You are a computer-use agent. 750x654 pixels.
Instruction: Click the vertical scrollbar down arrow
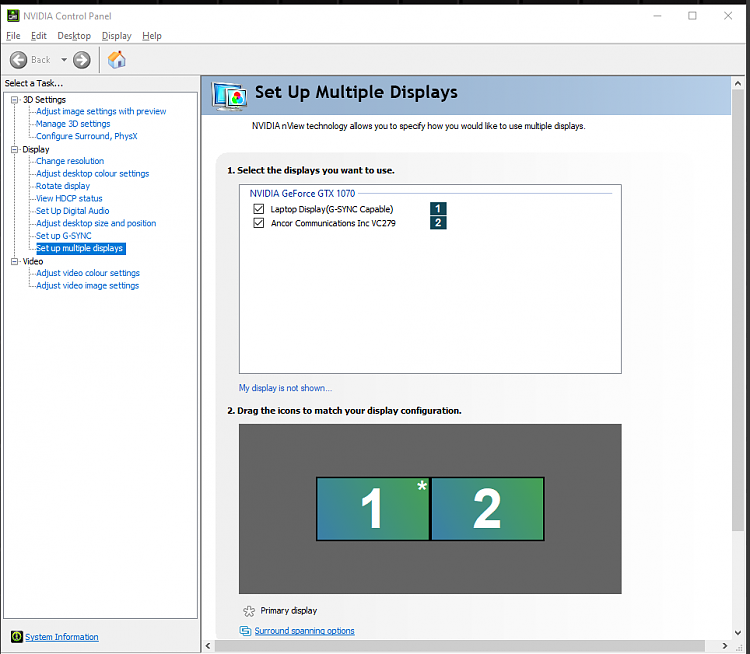[x=738, y=632]
